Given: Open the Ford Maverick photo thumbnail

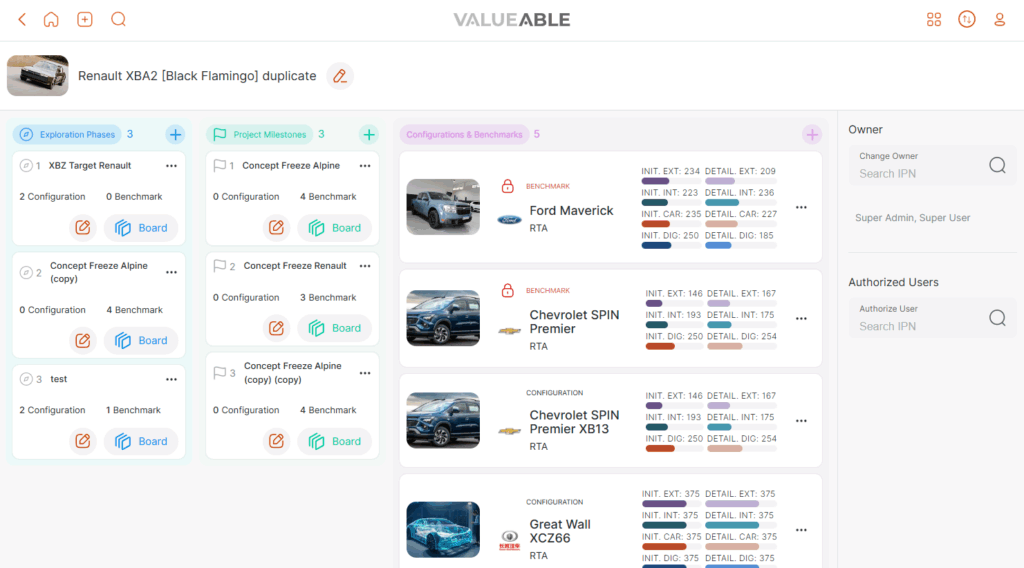Looking at the screenshot, I should click(x=443, y=207).
